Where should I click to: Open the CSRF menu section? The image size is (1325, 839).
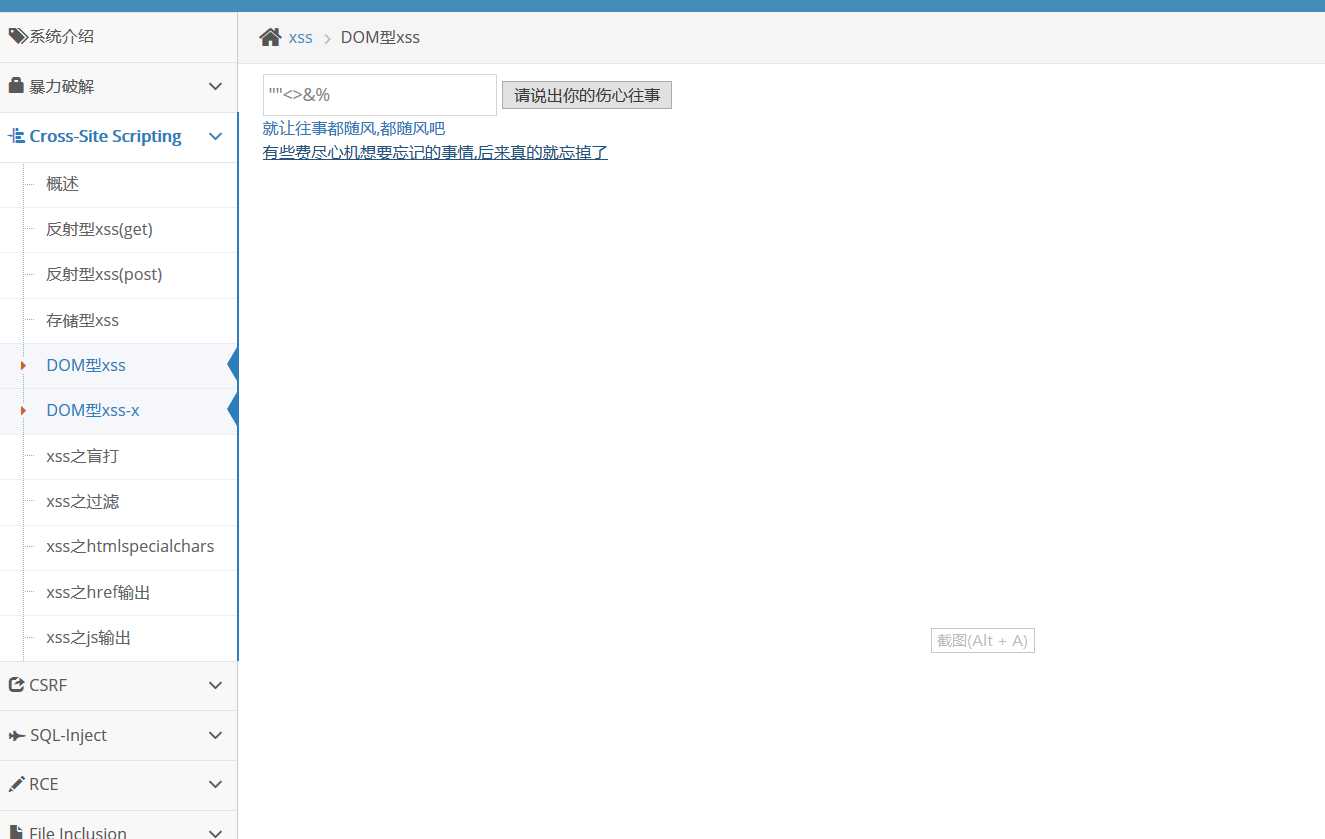tap(119, 686)
